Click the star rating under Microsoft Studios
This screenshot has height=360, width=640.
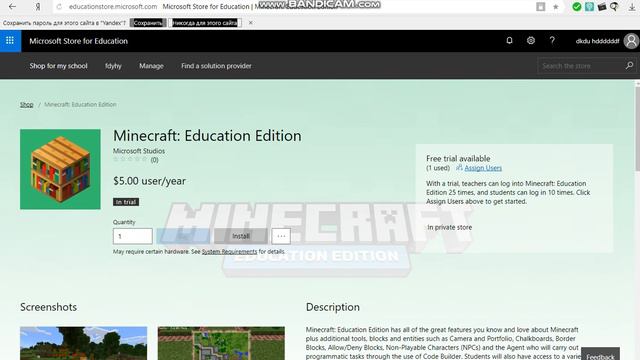[x=130, y=160]
